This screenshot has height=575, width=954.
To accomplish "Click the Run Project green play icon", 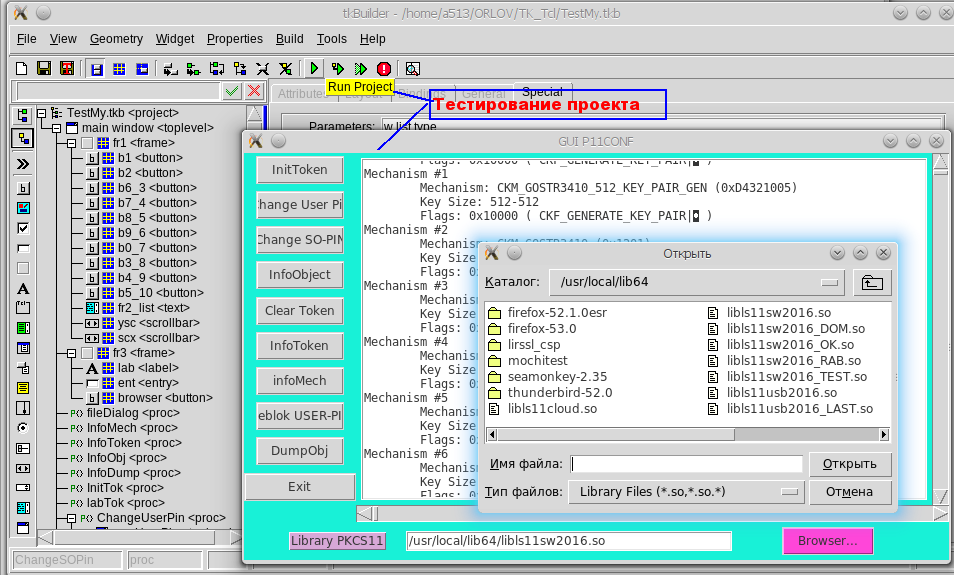I will point(314,68).
